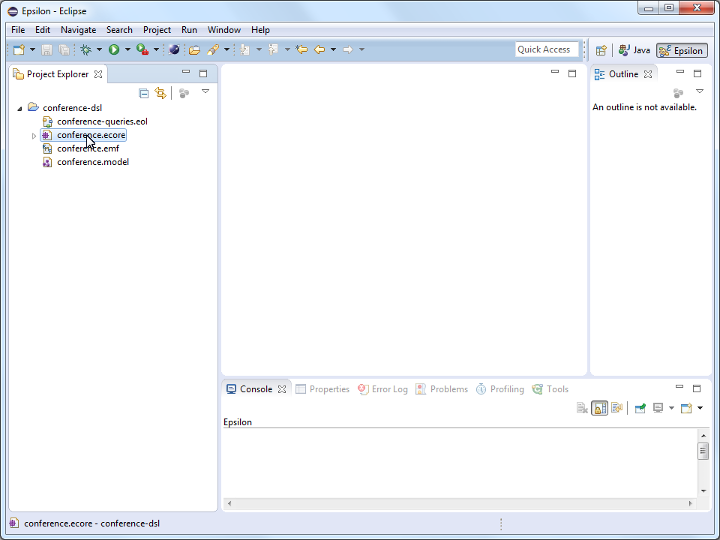Open the Run button dropdown arrow
Image resolution: width=720 pixels, height=540 pixels.
coord(128,50)
